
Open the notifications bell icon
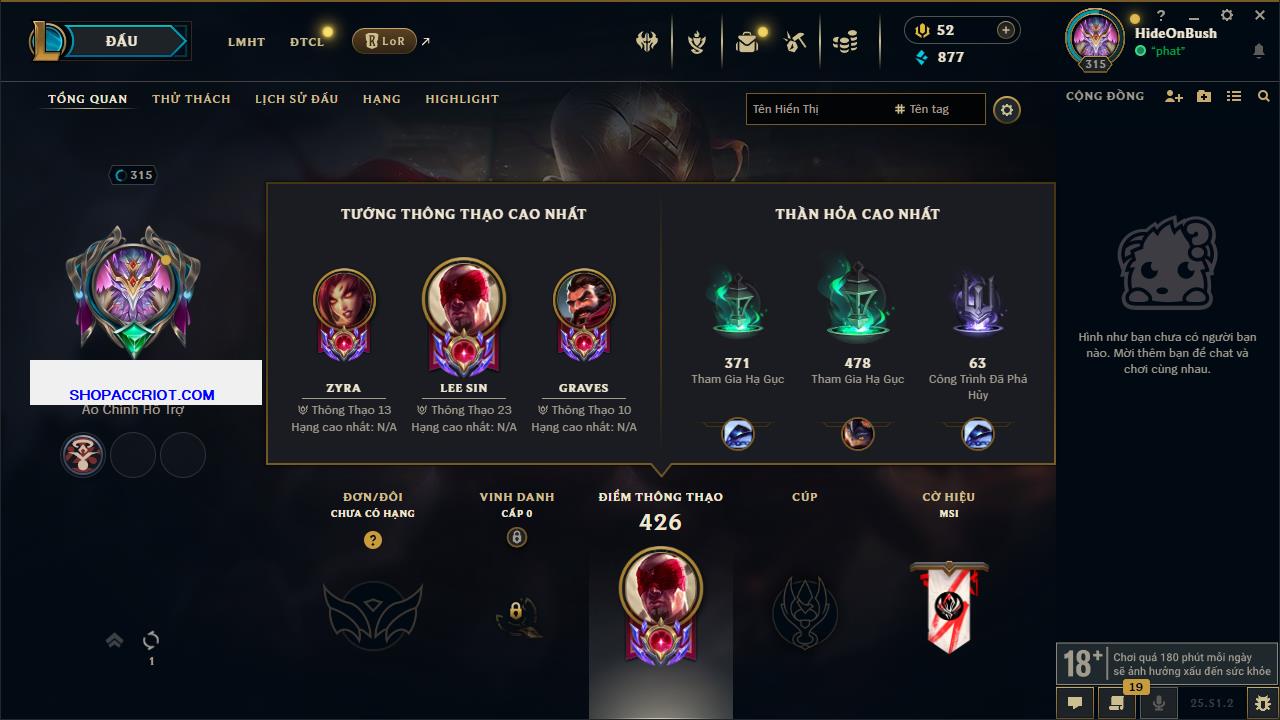click(x=1258, y=51)
